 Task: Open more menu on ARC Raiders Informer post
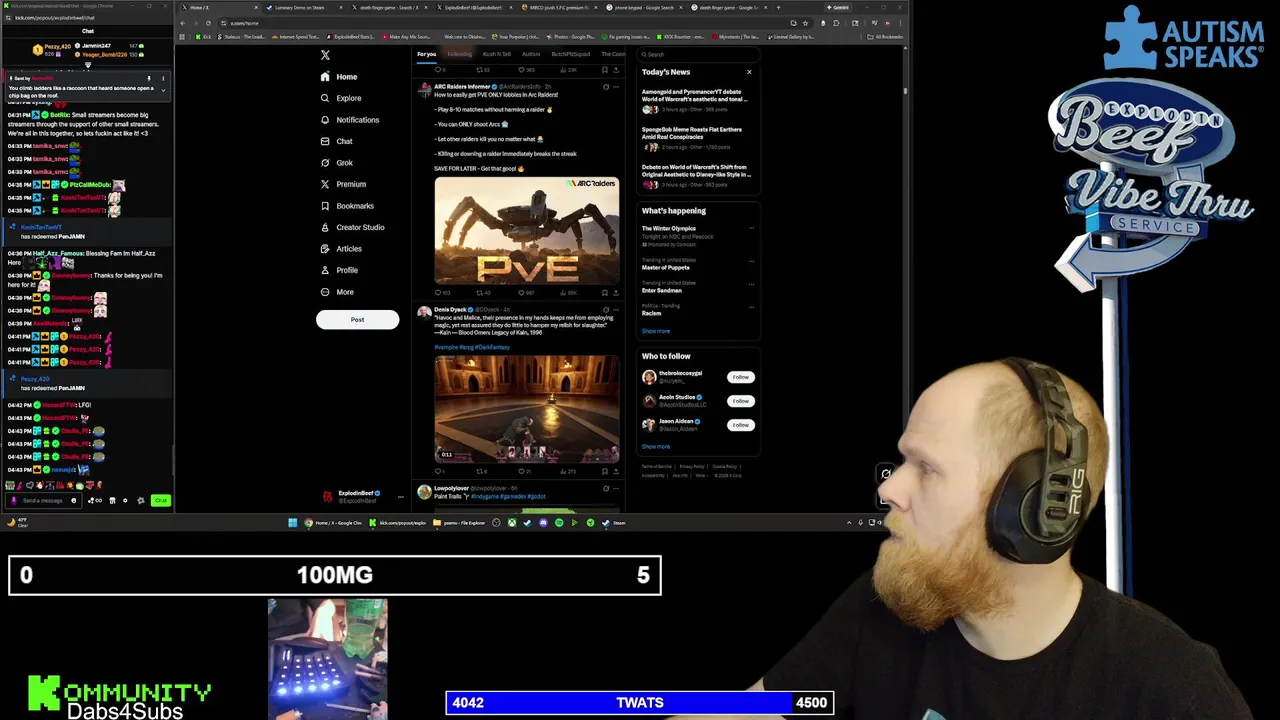click(x=616, y=87)
